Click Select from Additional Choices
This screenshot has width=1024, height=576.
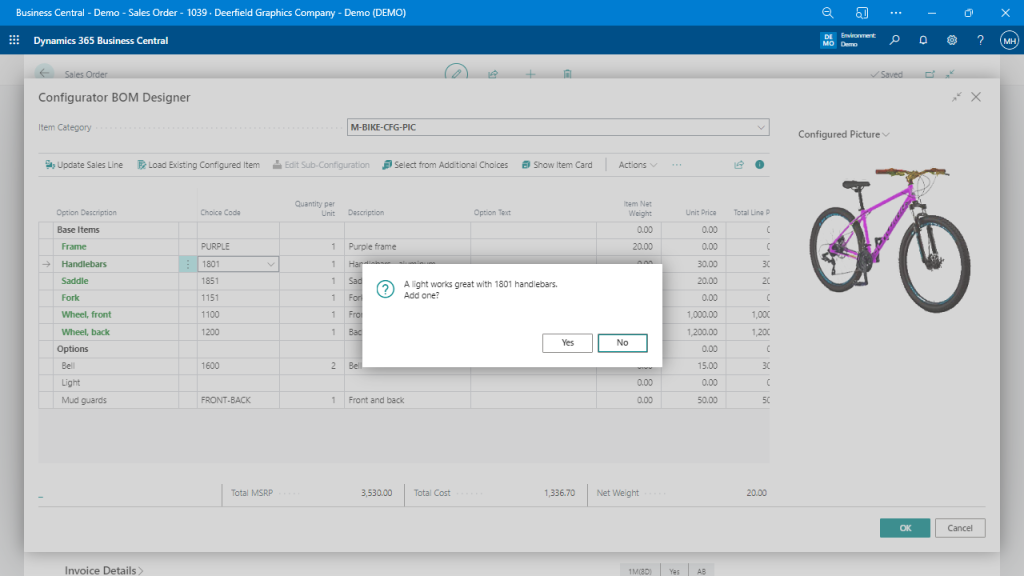(x=445, y=165)
